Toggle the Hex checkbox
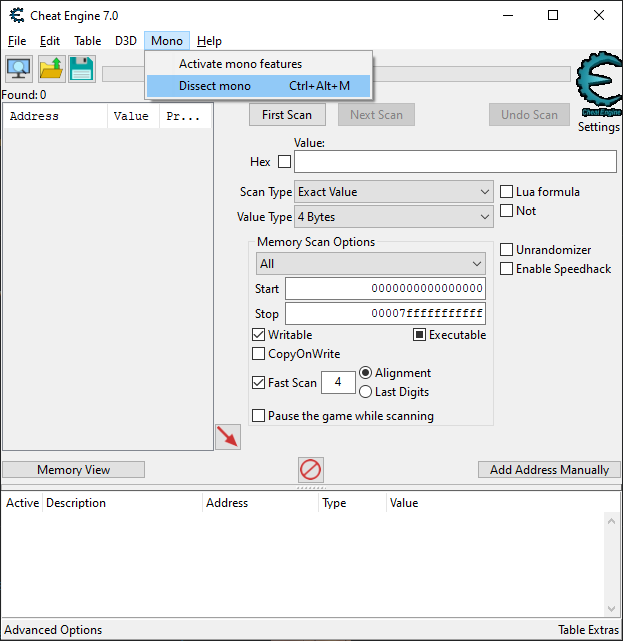The height and width of the screenshot is (641, 623). click(x=285, y=161)
